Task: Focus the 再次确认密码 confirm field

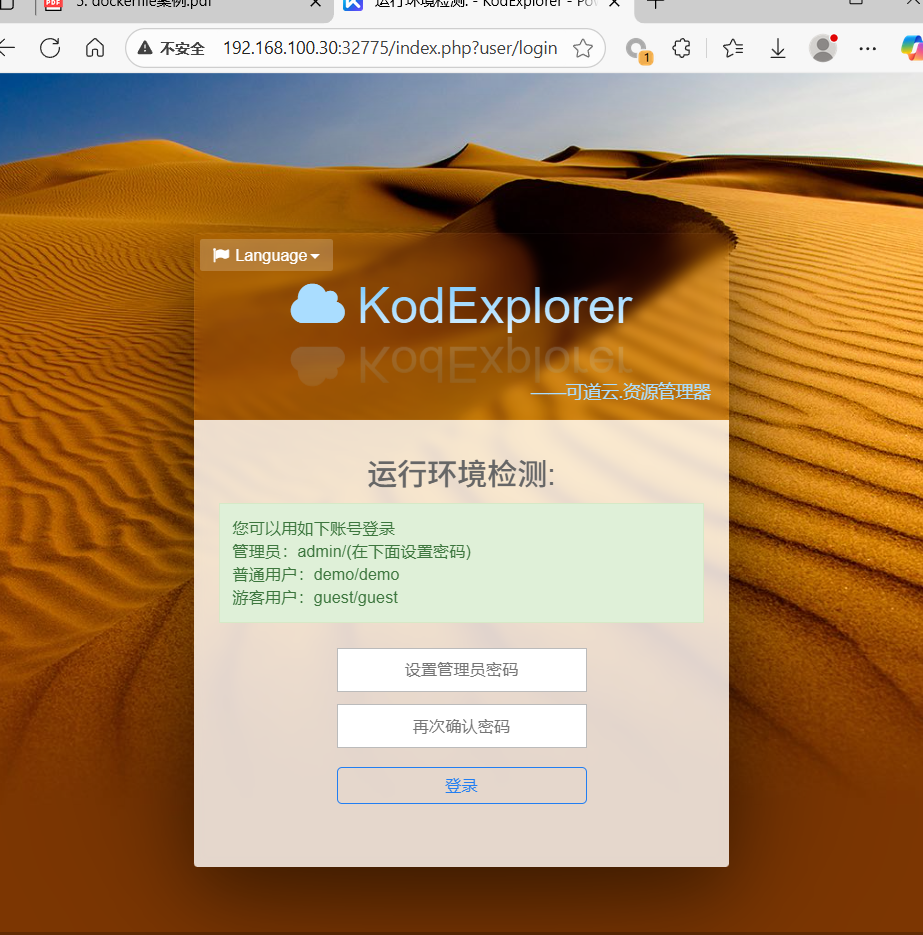Action: [x=462, y=726]
